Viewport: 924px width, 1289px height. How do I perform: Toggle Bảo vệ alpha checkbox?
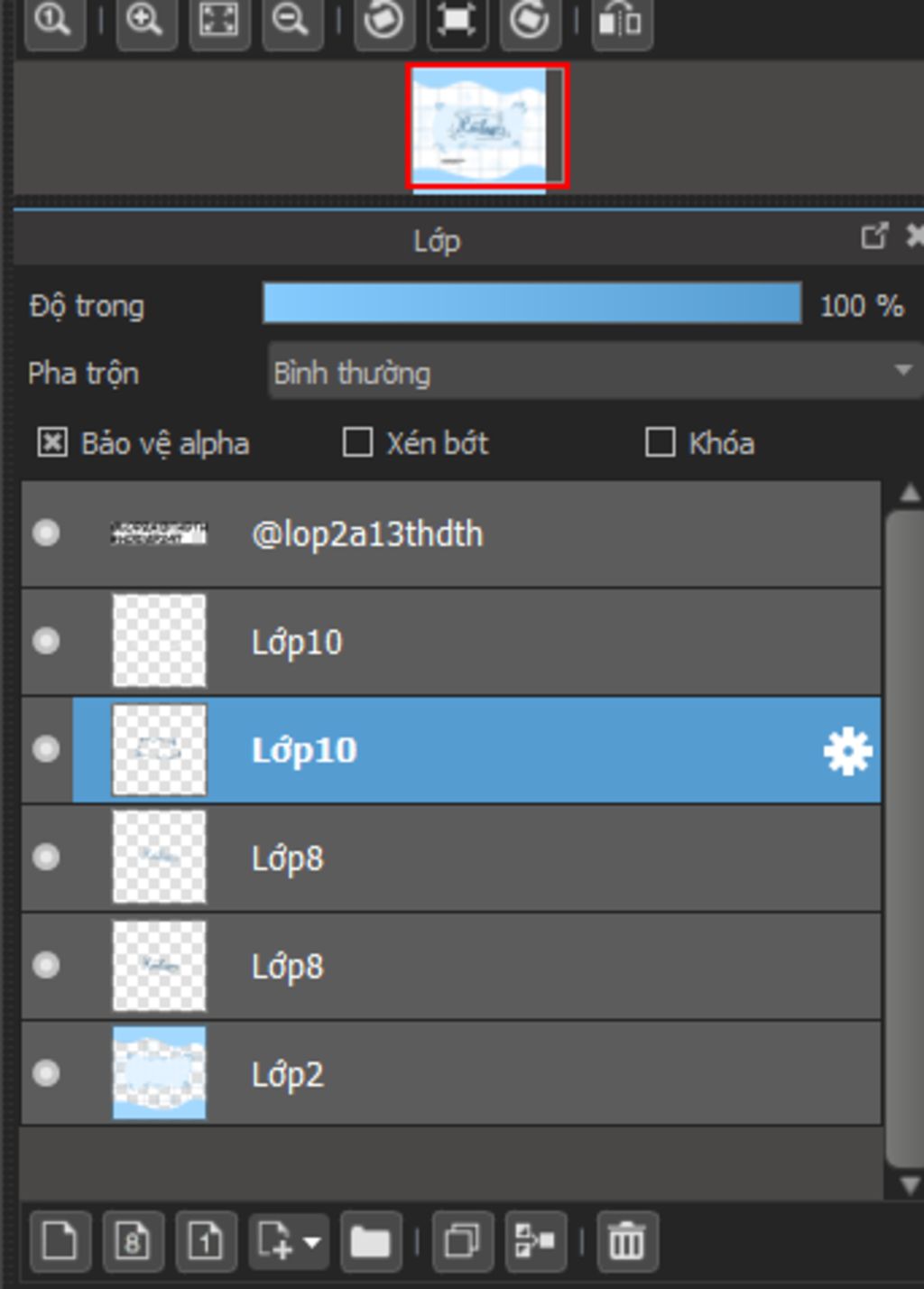(52, 442)
